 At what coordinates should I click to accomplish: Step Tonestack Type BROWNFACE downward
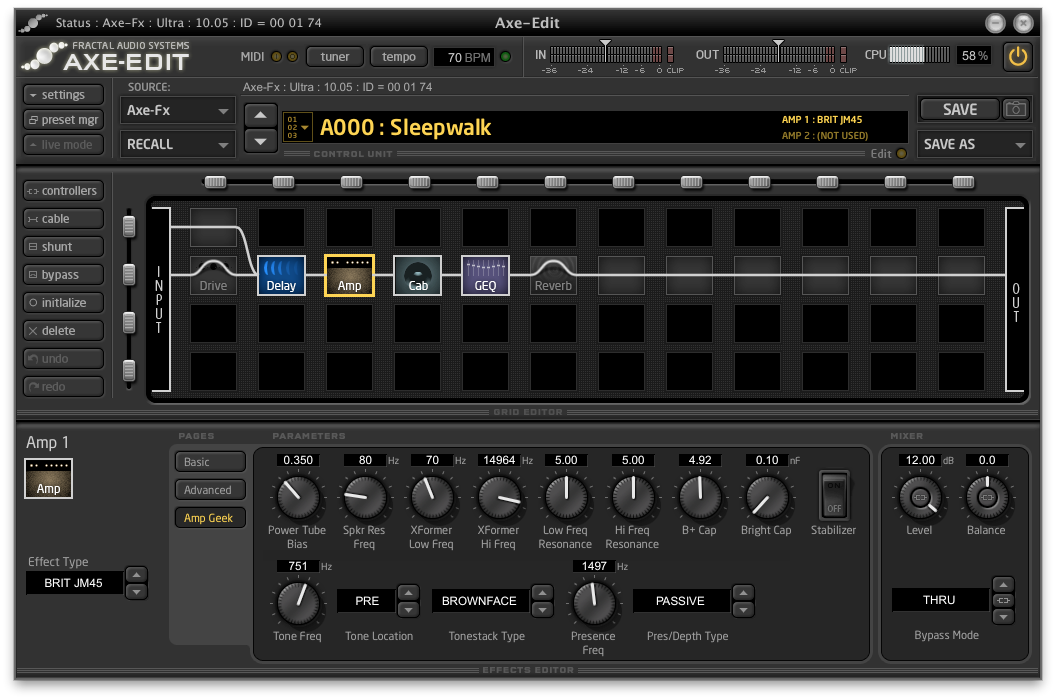[542, 609]
